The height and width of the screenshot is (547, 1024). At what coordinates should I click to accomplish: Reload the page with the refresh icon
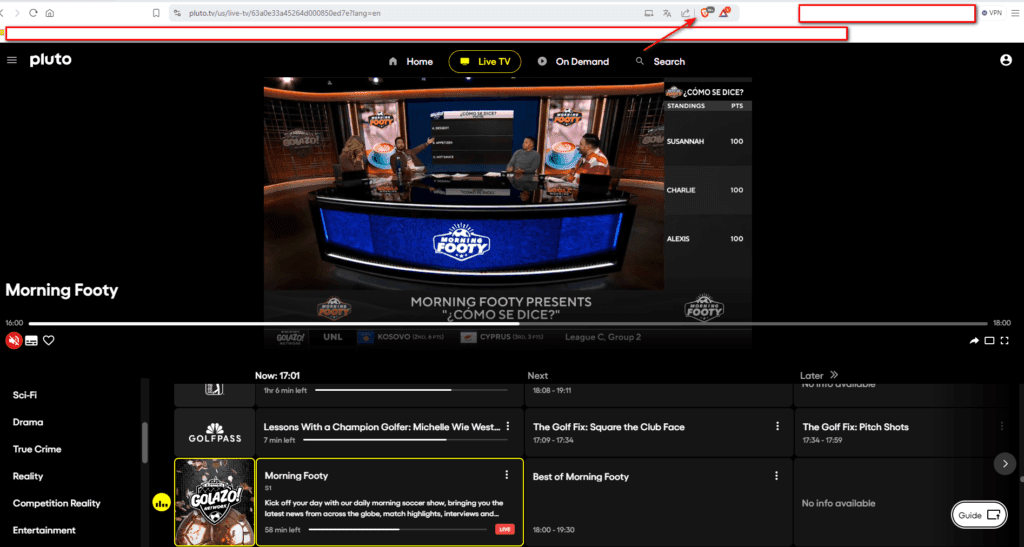[33, 13]
